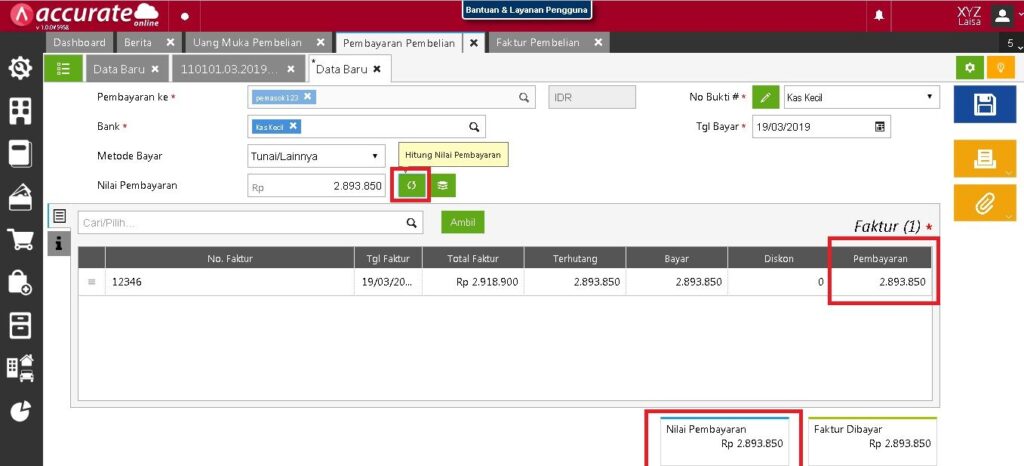Click the Bayar column header
The width and height of the screenshot is (1024, 466).
[x=677, y=258]
